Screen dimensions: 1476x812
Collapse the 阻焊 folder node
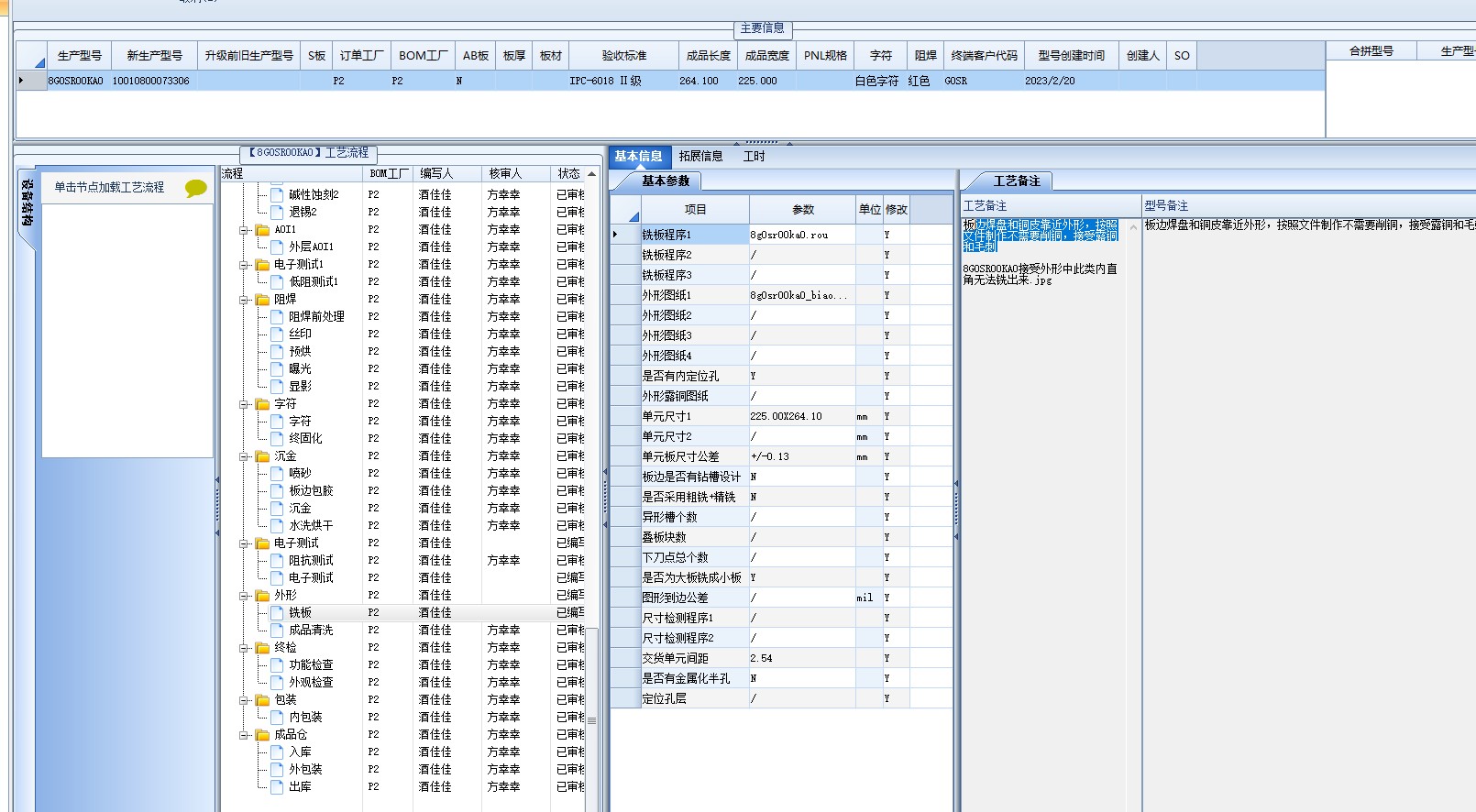[245, 300]
